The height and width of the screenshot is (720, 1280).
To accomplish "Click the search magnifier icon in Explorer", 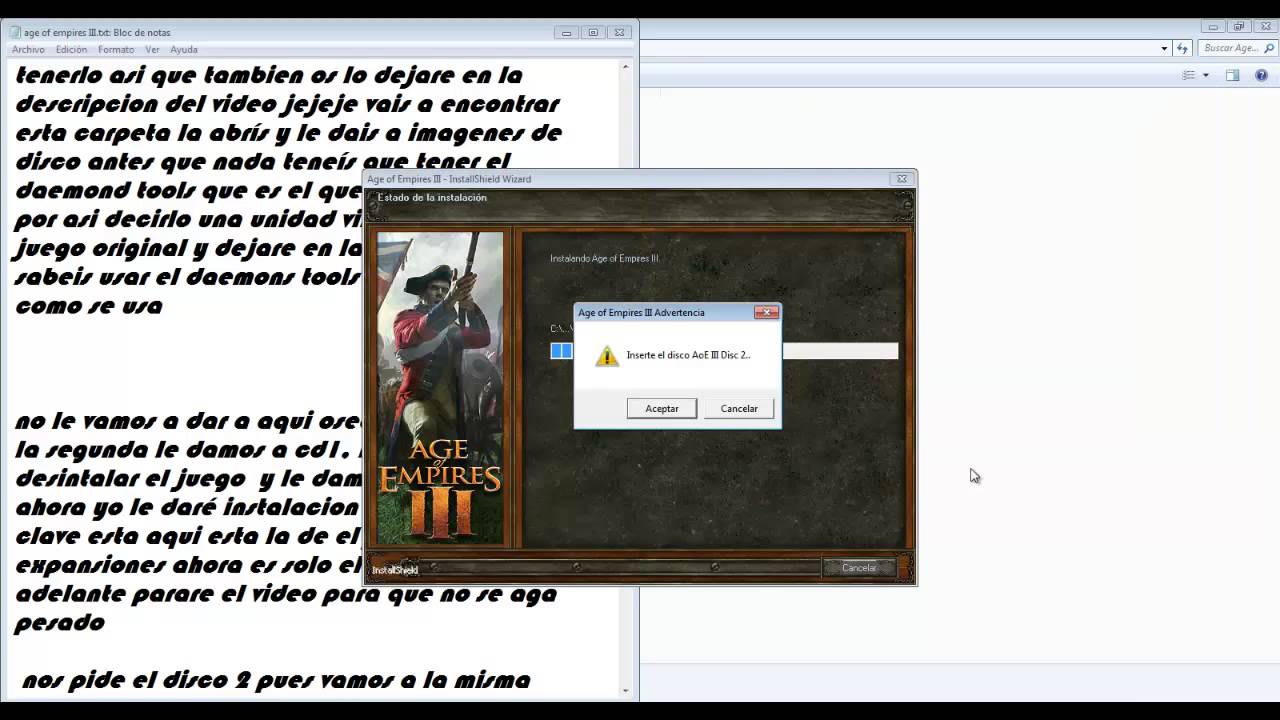I will click(1267, 48).
